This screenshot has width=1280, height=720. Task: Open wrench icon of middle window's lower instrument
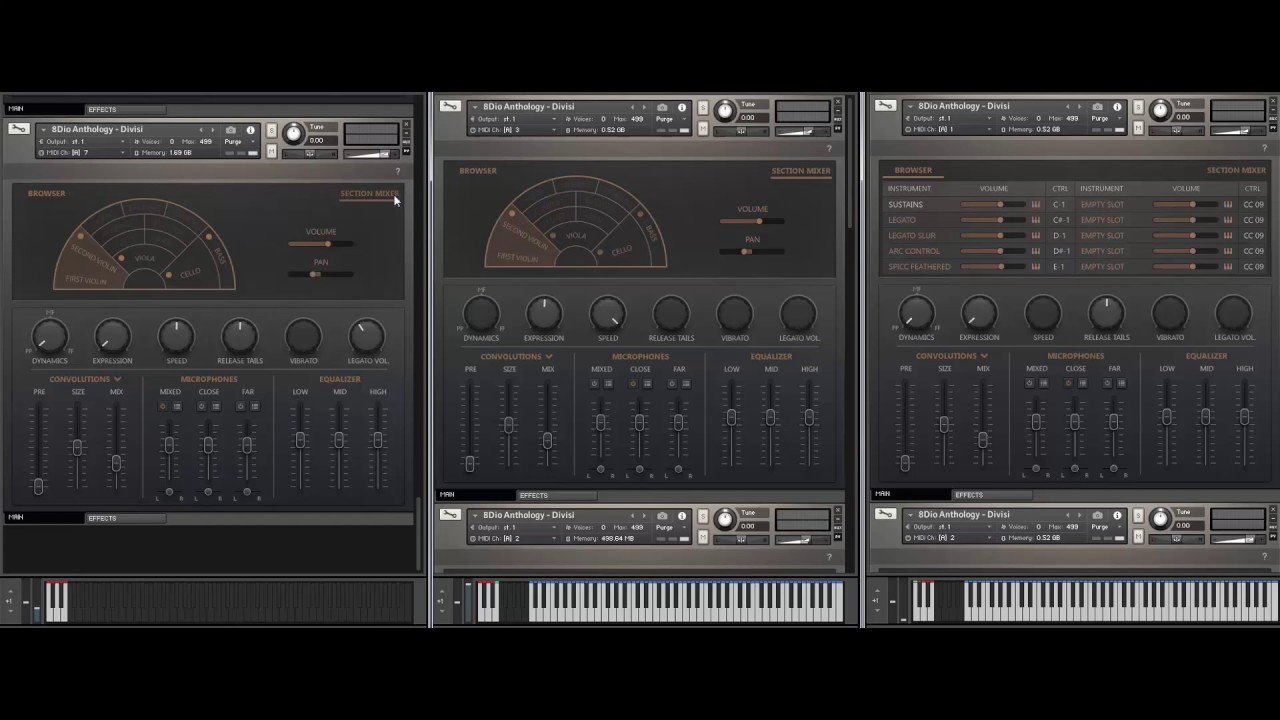[450, 515]
